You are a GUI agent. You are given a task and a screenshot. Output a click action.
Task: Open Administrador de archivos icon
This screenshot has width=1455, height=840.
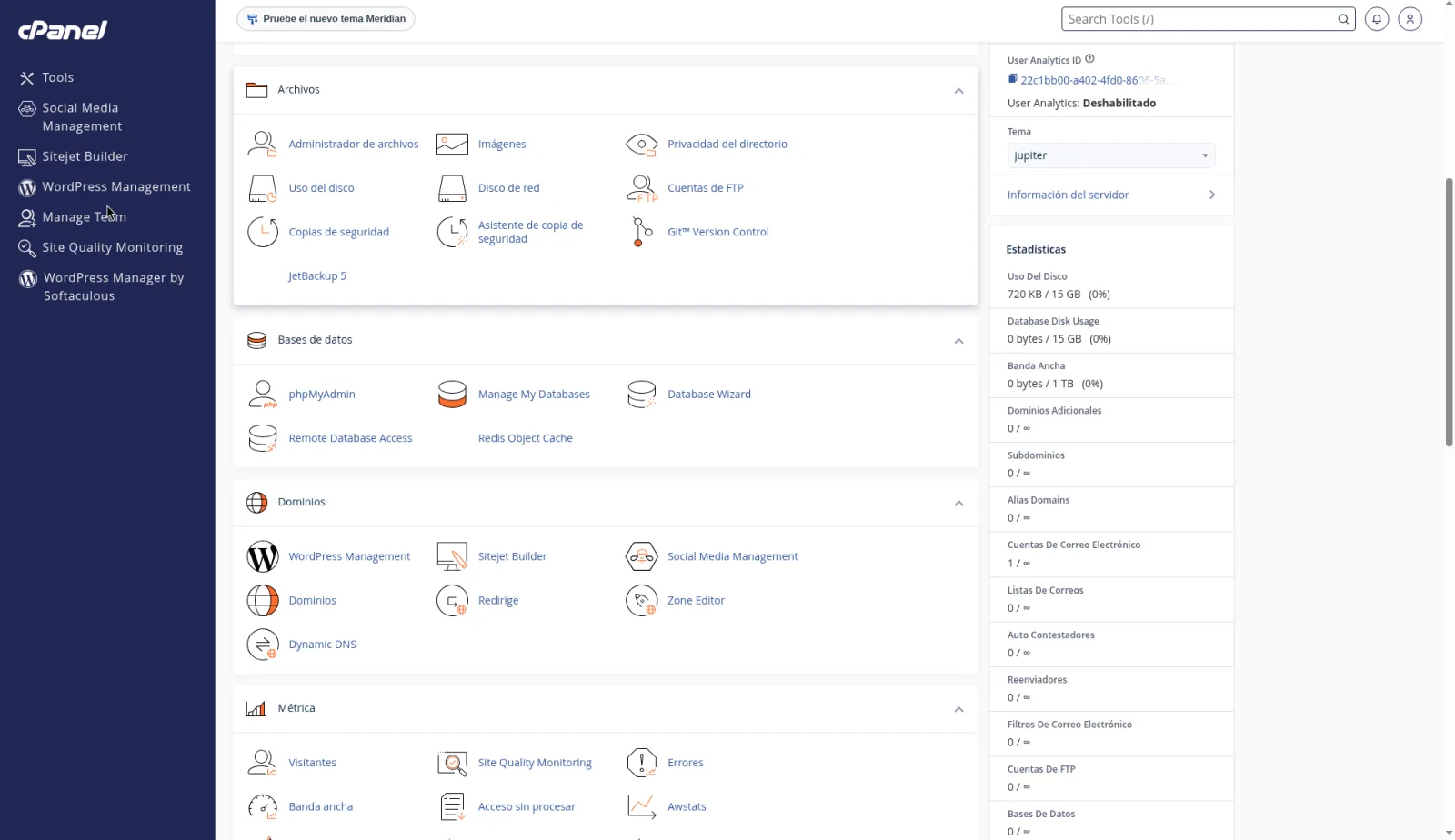tap(263, 144)
